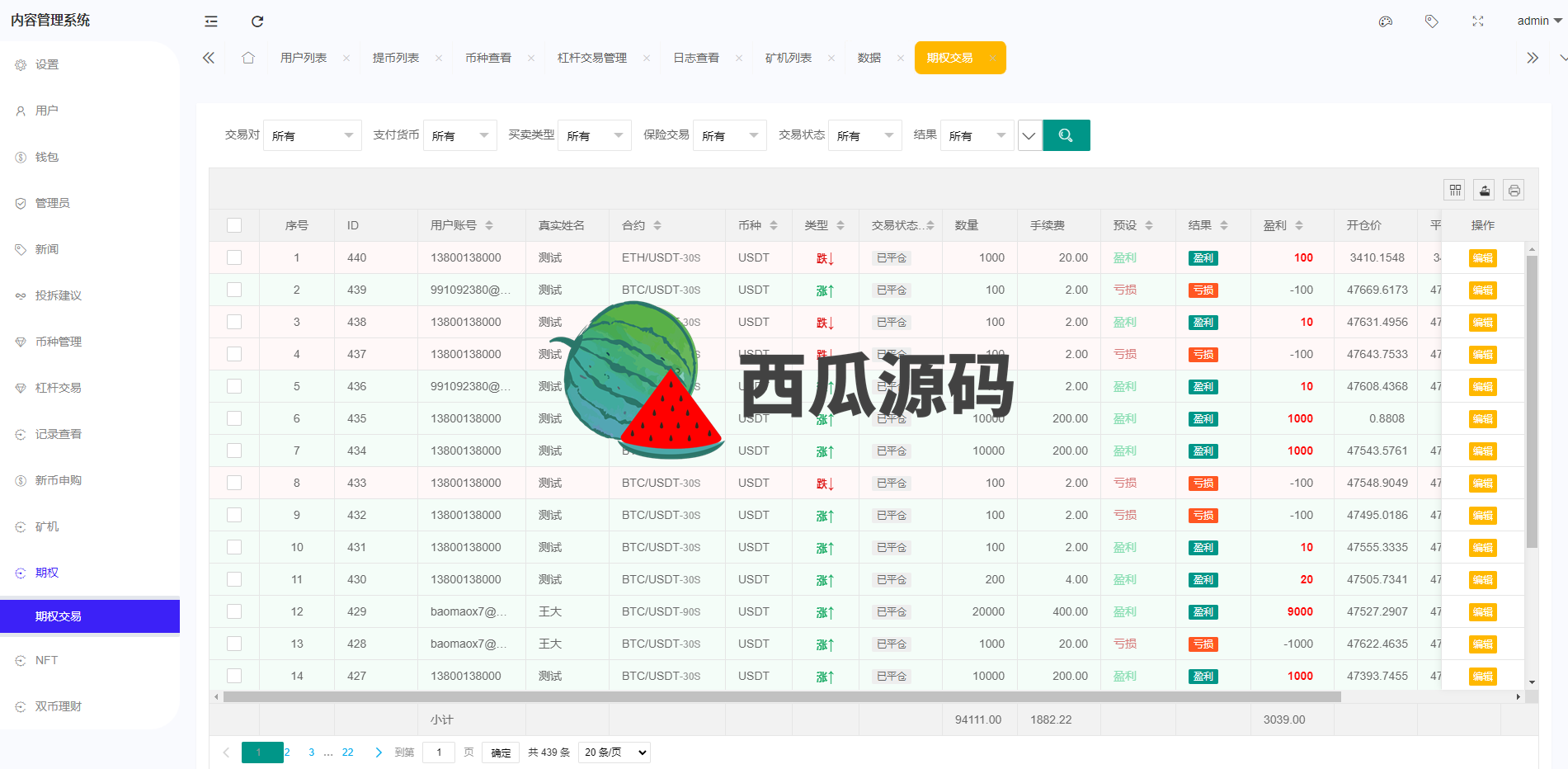Screen dimensions: 1568x769
Task: Open column filter grid icon
Action: (1455, 191)
